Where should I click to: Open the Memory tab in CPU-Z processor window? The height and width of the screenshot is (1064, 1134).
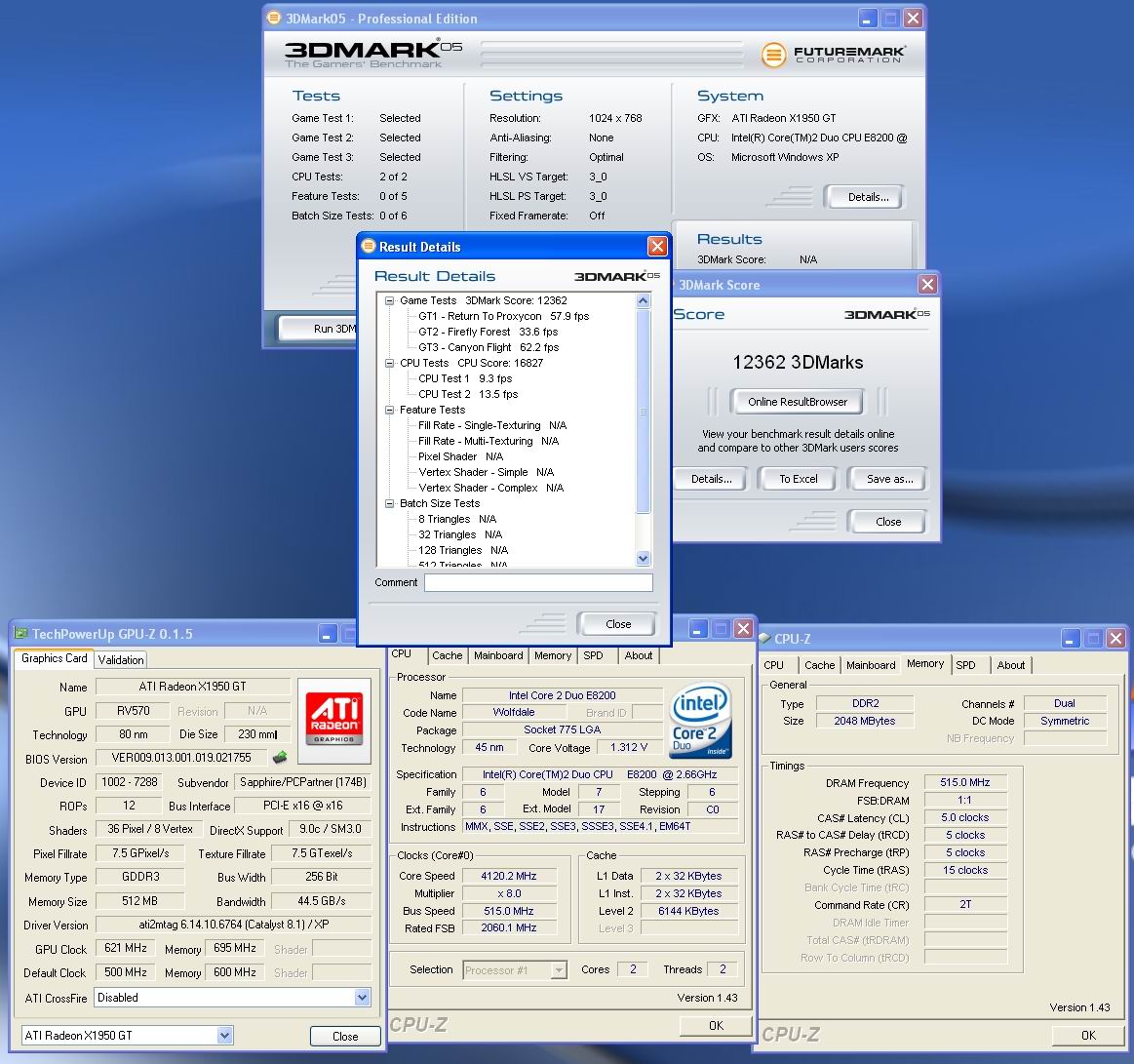point(553,655)
